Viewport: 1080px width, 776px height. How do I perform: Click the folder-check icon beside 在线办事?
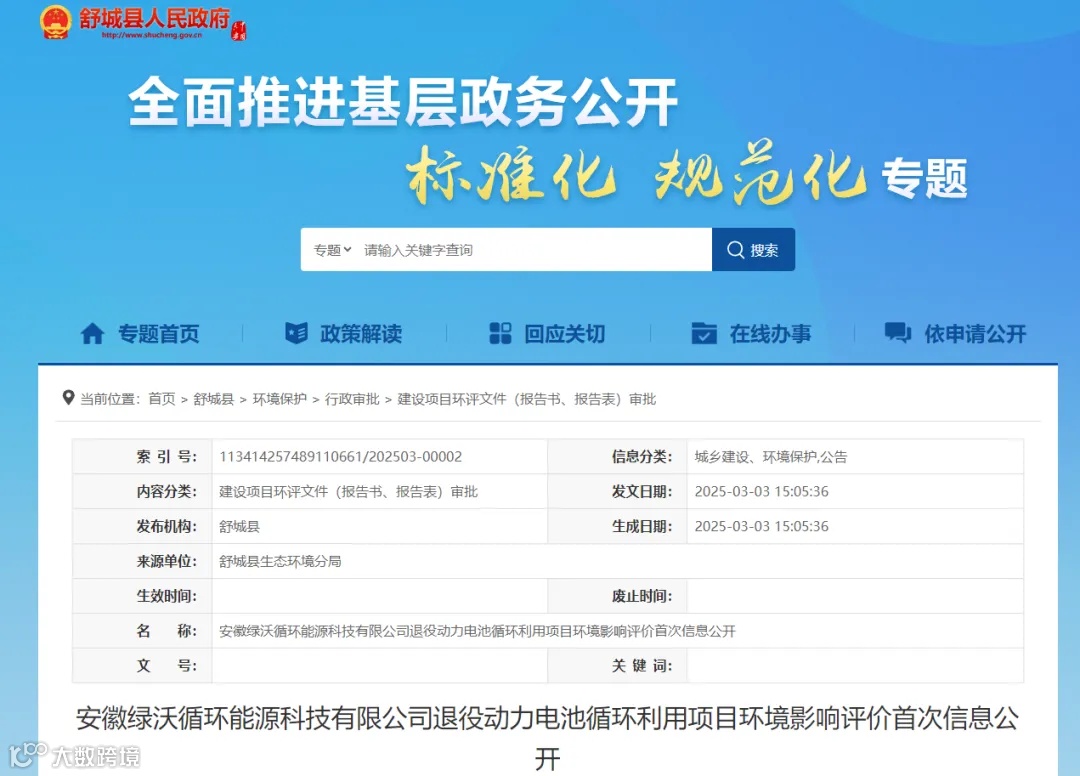[x=704, y=333]
